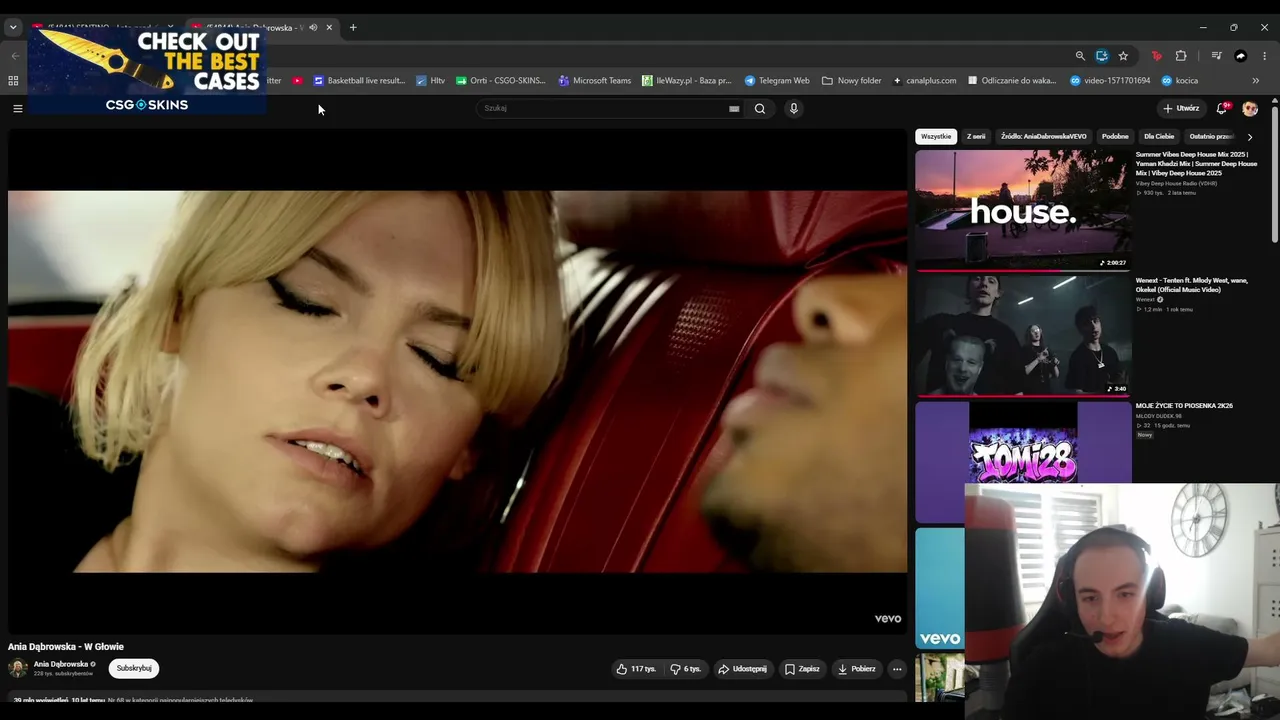Open the Odliczanie do waka... bookmark
Viewport: 1280px width, 720px height.
point(1012,81)
